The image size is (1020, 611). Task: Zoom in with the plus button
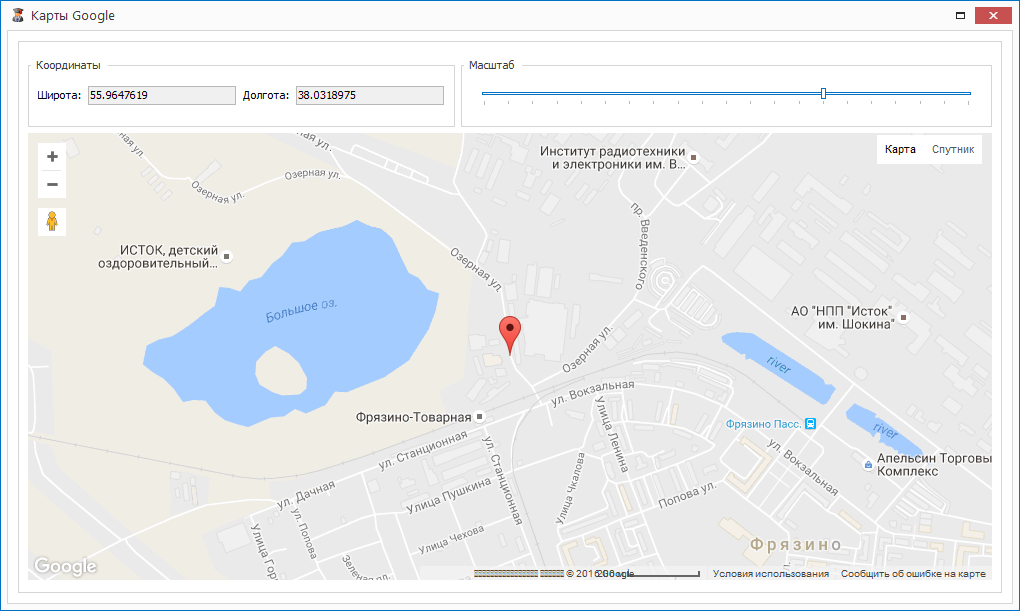[52, 157]
